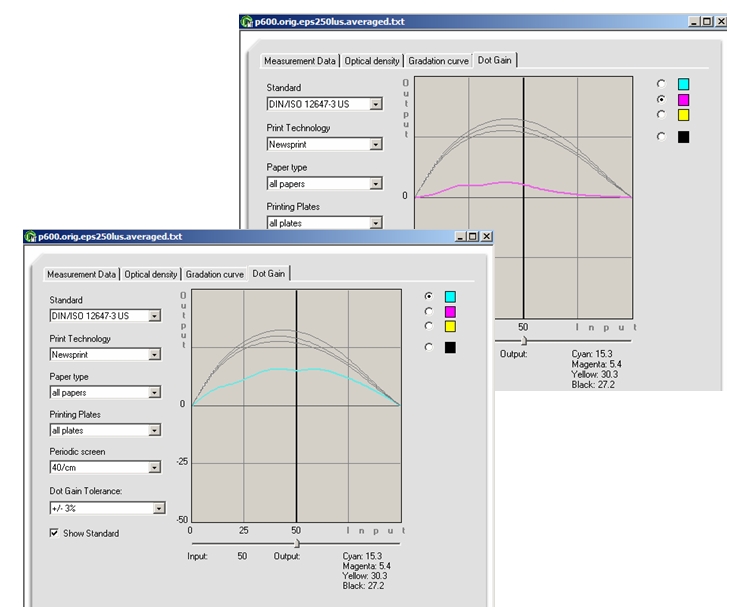Switch to Measurement Data tab in back window
This screenshot has width=730, height=611.
click(x=300, y=61)
